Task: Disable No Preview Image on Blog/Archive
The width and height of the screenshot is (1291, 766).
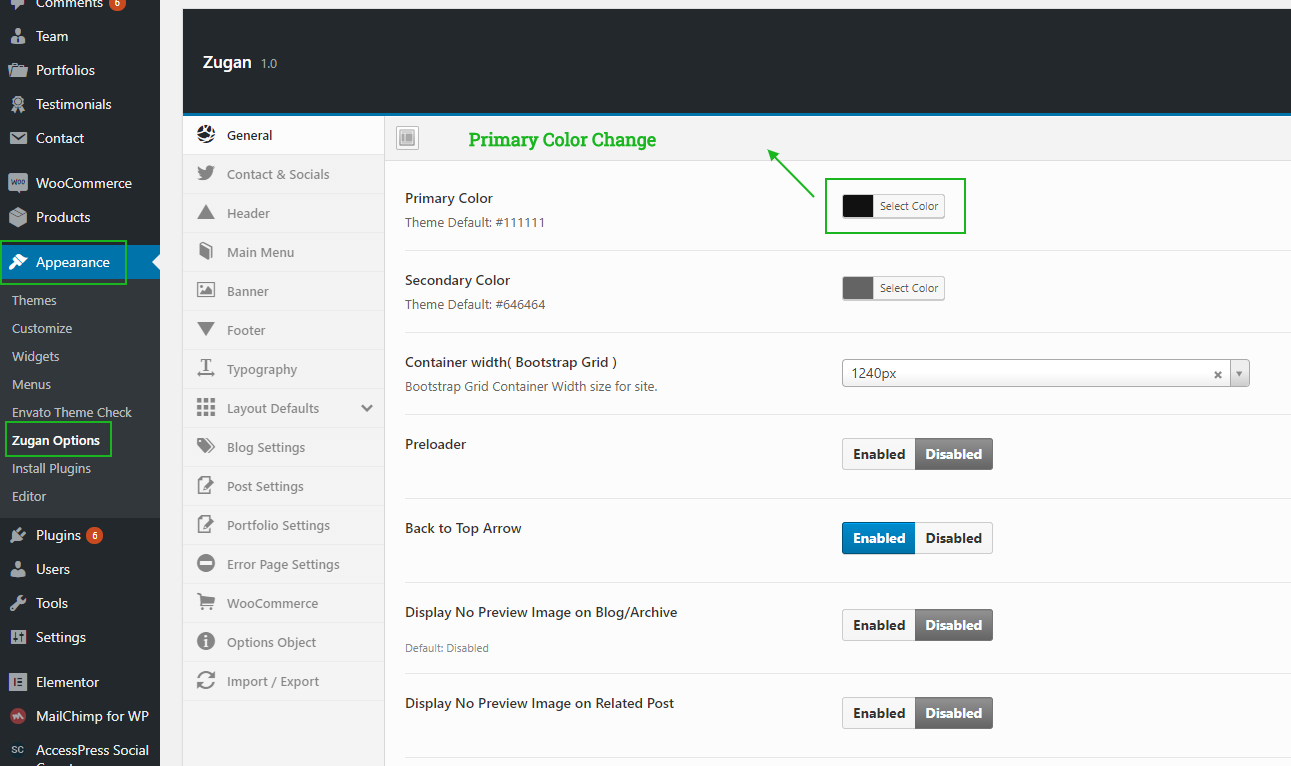Action: tap(954, 625)
